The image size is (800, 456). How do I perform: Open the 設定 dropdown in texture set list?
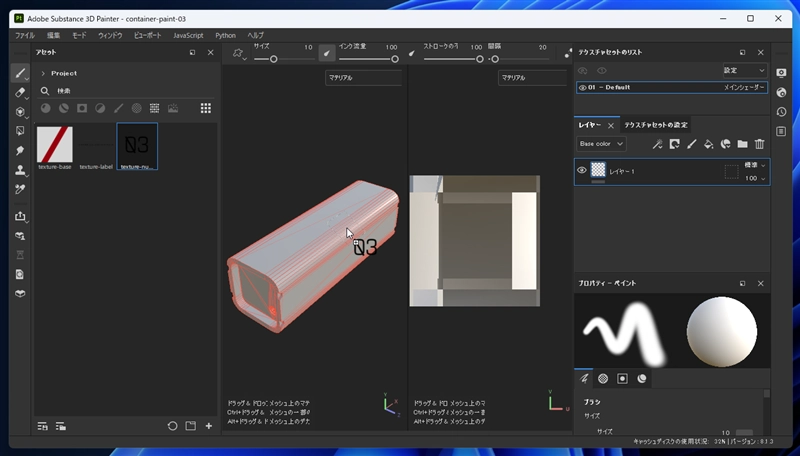tap(744, 70)
